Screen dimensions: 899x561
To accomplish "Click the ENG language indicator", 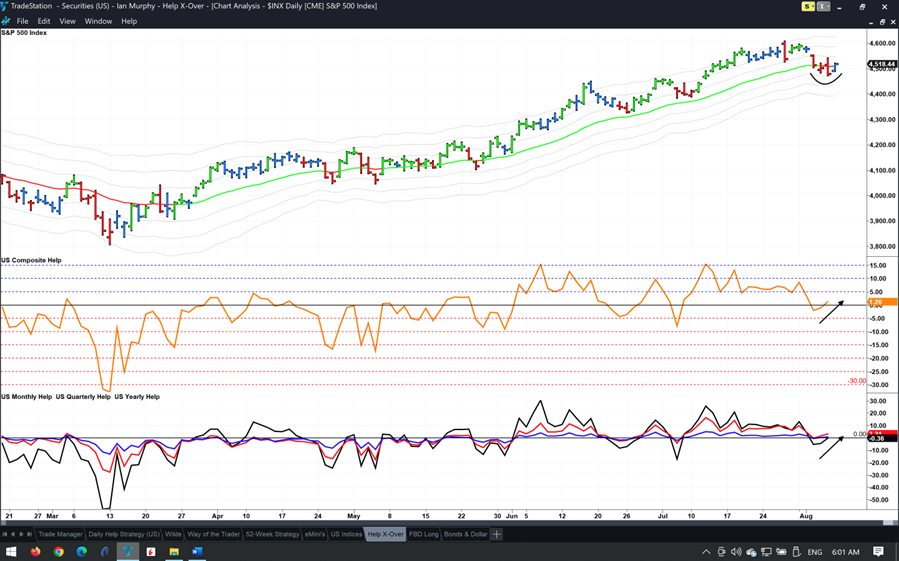I will click(x=815, y=552).
